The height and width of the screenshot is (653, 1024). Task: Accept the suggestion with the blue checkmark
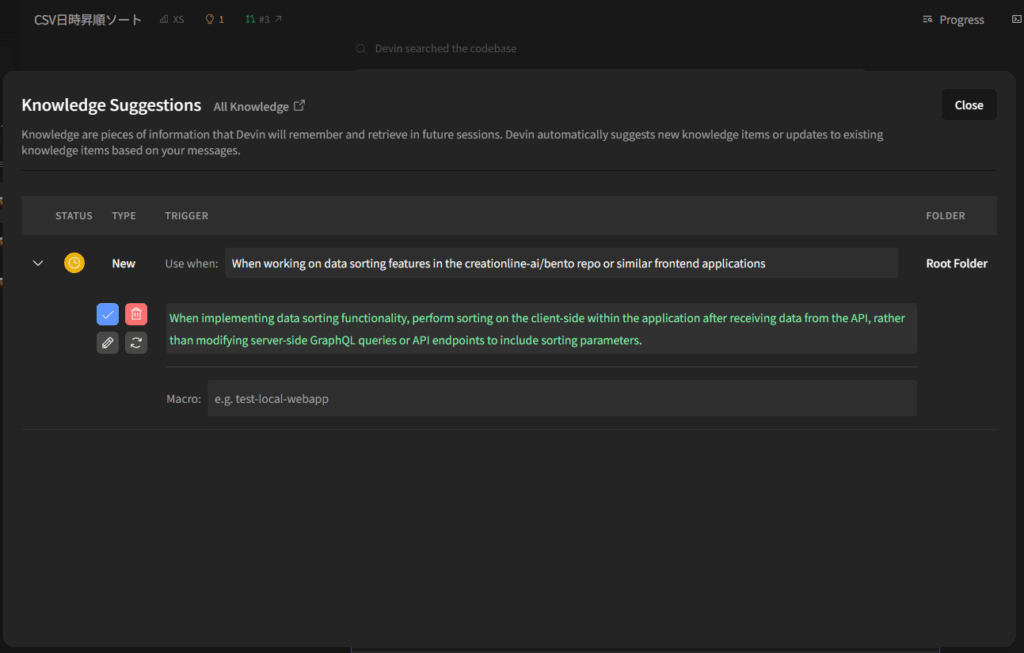pos(108,314)
